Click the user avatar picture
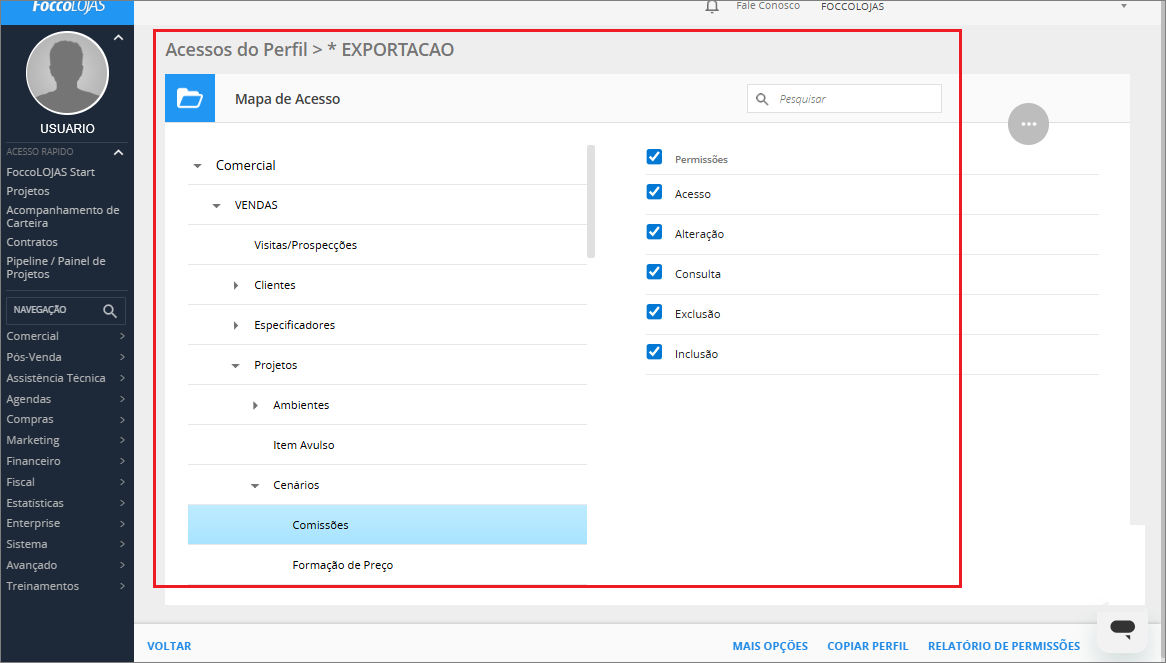The height and width of the screenshot is (663, 1166). coord(67,74)
